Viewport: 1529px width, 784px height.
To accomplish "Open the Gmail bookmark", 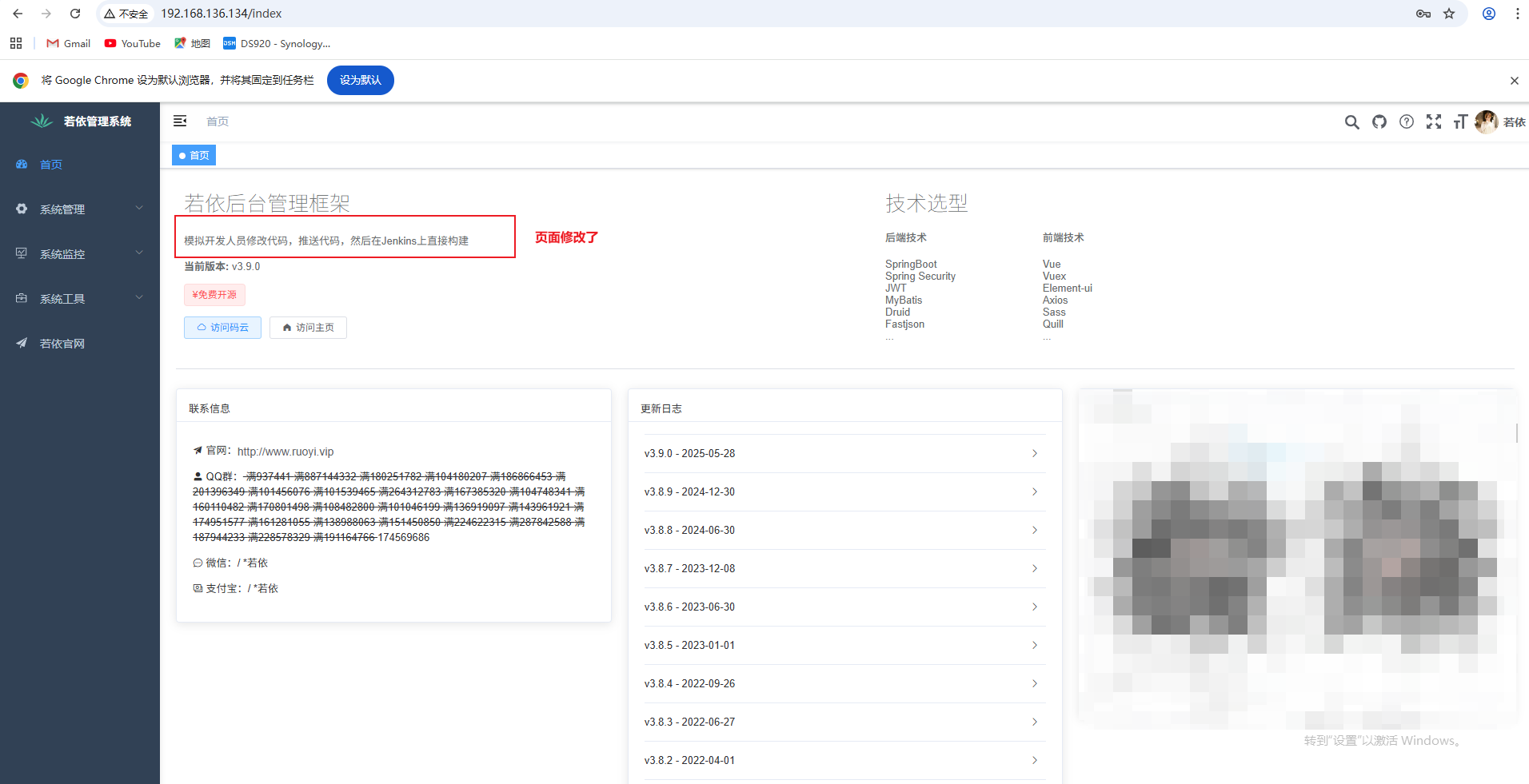I will [69, 43].
